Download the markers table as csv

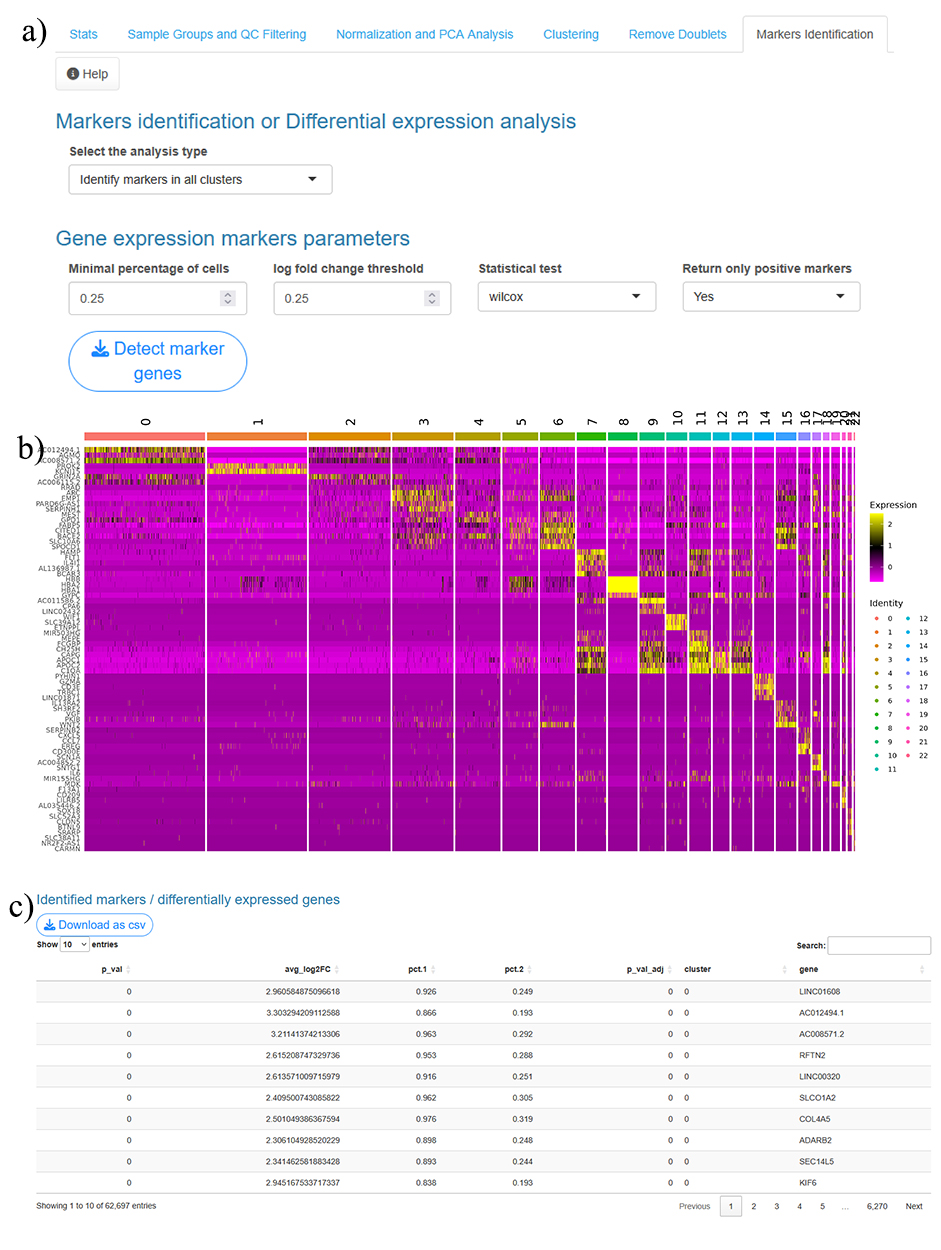(x=94, y=925)
